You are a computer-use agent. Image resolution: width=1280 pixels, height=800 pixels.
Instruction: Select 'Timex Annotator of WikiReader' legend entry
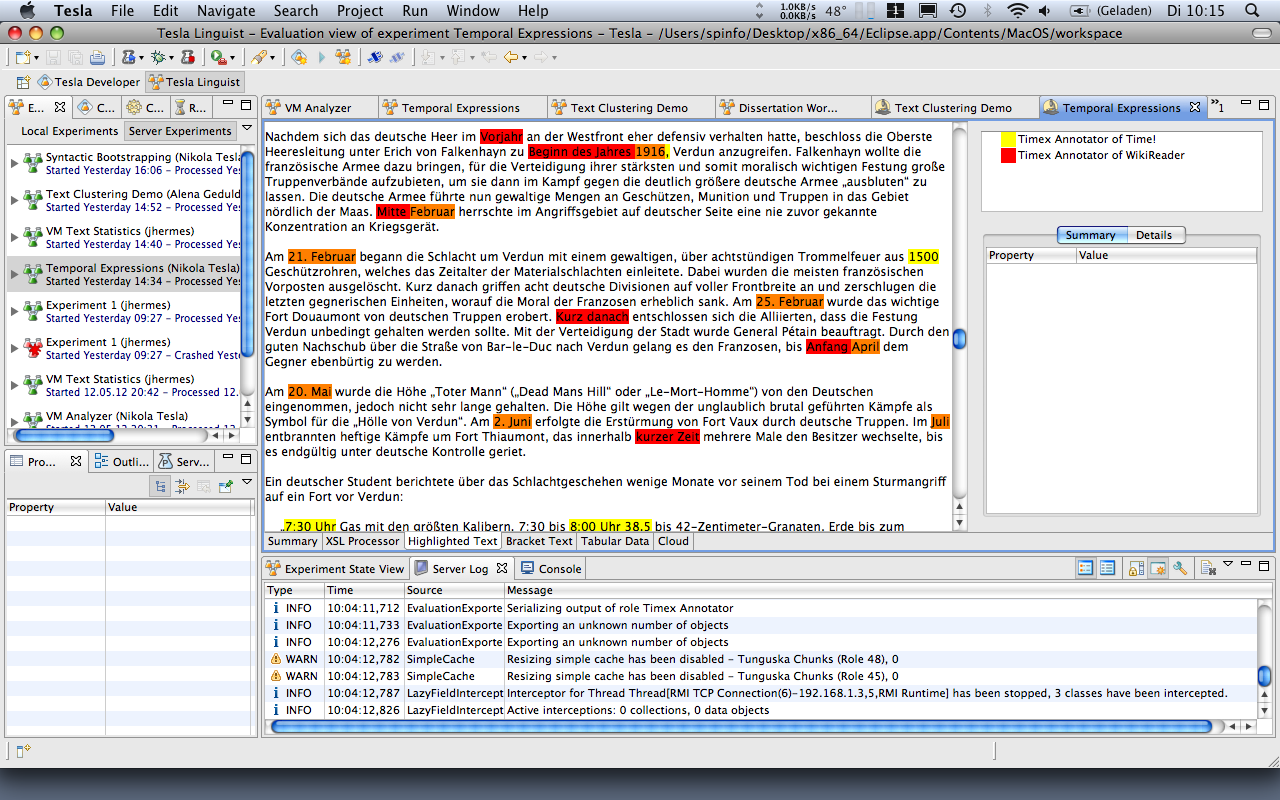pyautogui.click(x=1101, y=155)
